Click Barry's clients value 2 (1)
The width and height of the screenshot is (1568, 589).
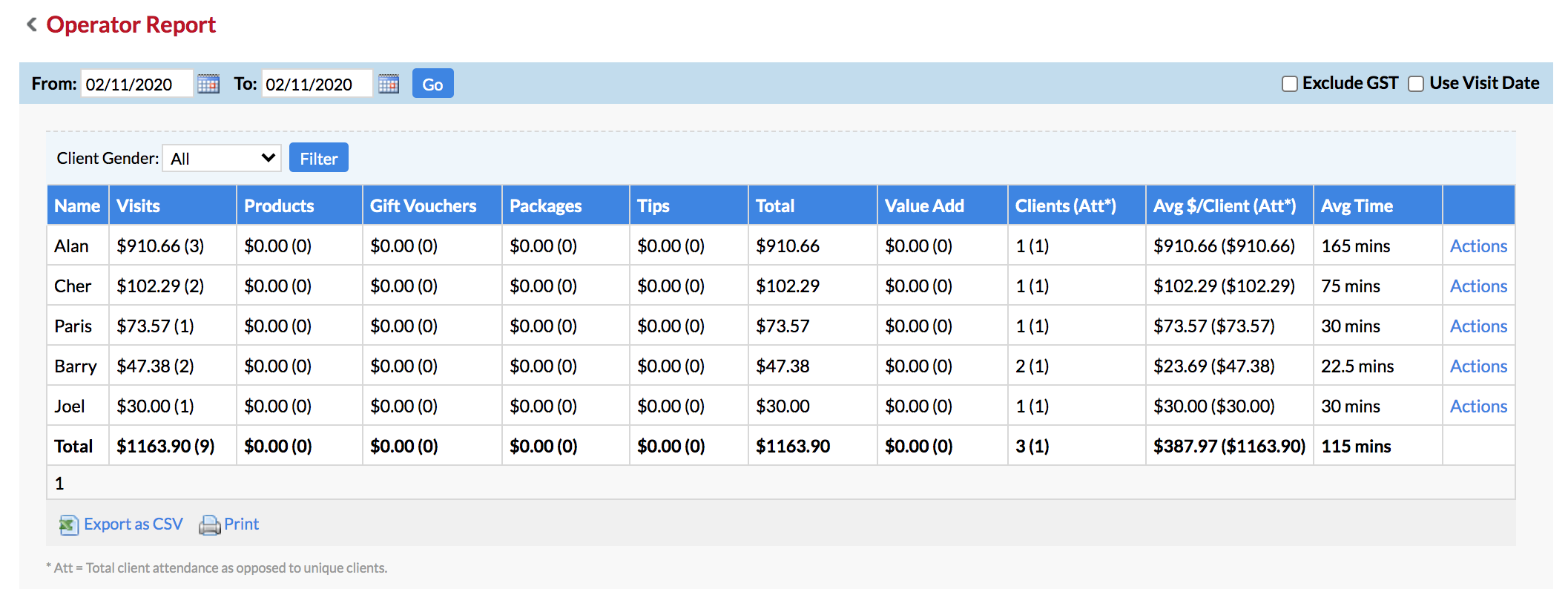point(1032,366)
